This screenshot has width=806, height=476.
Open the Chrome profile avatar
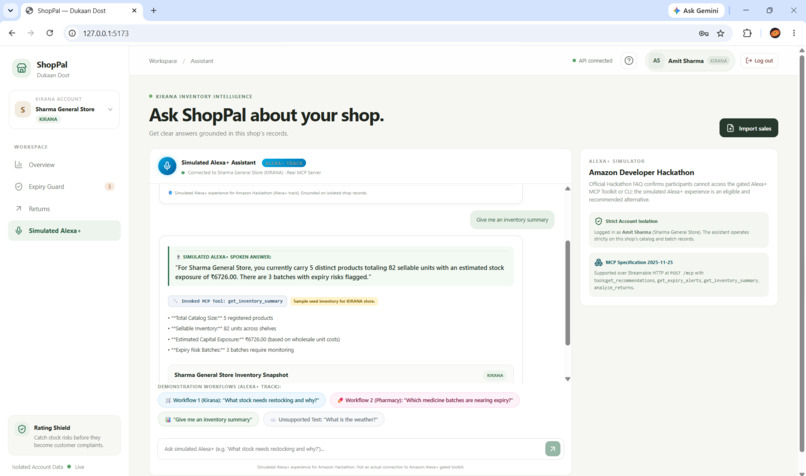[775, 33]
